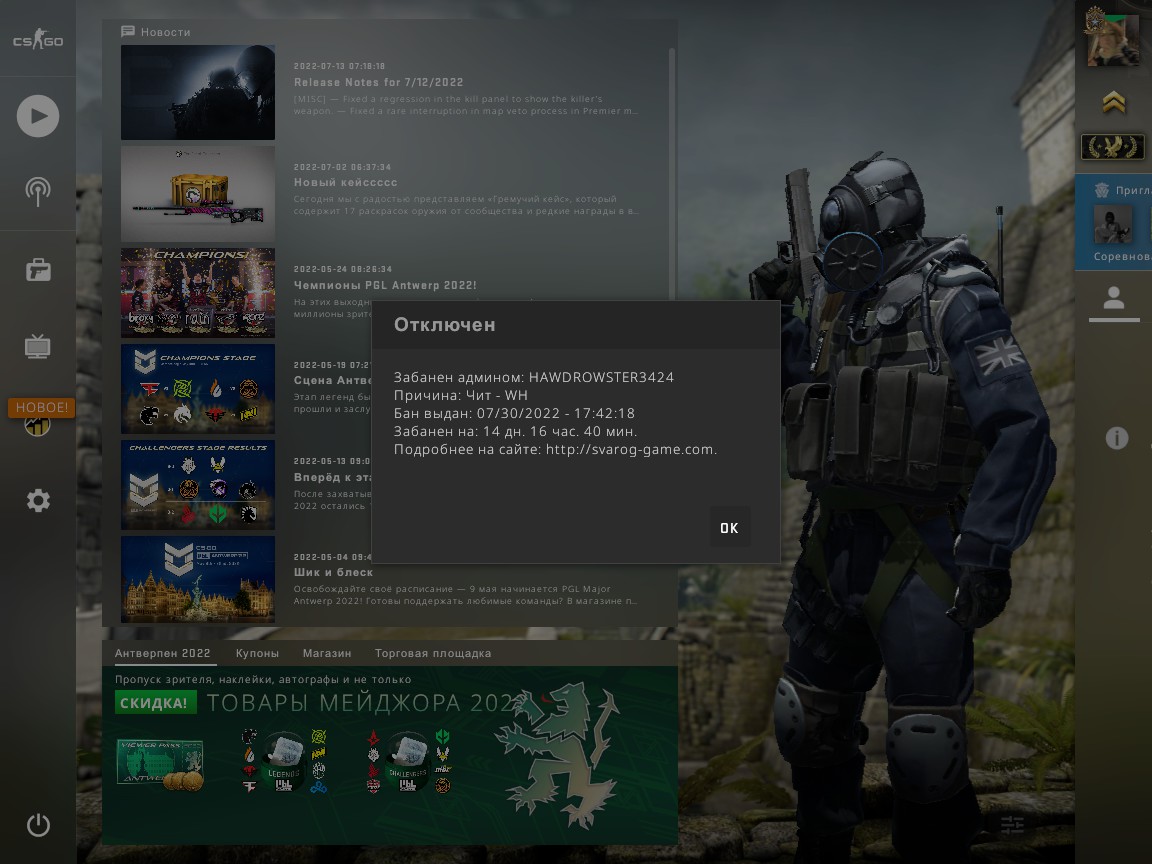Open the sliders loadout icon bottom right
This screenshot has height=864, width=1152.
[x=1012, y=824]
